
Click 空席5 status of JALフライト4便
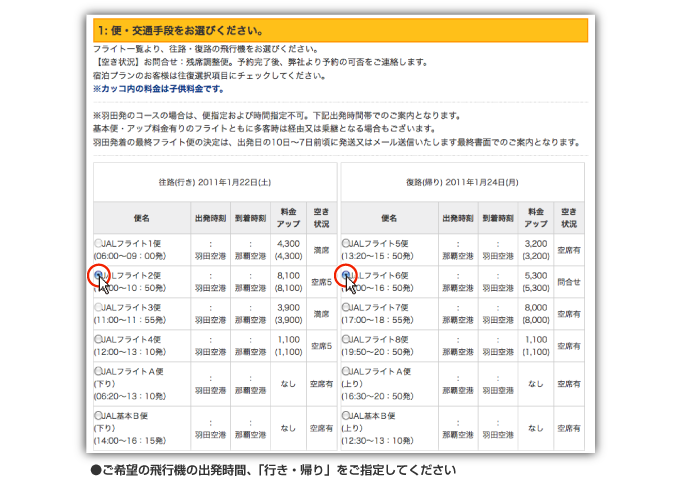(x=321, y=346)
